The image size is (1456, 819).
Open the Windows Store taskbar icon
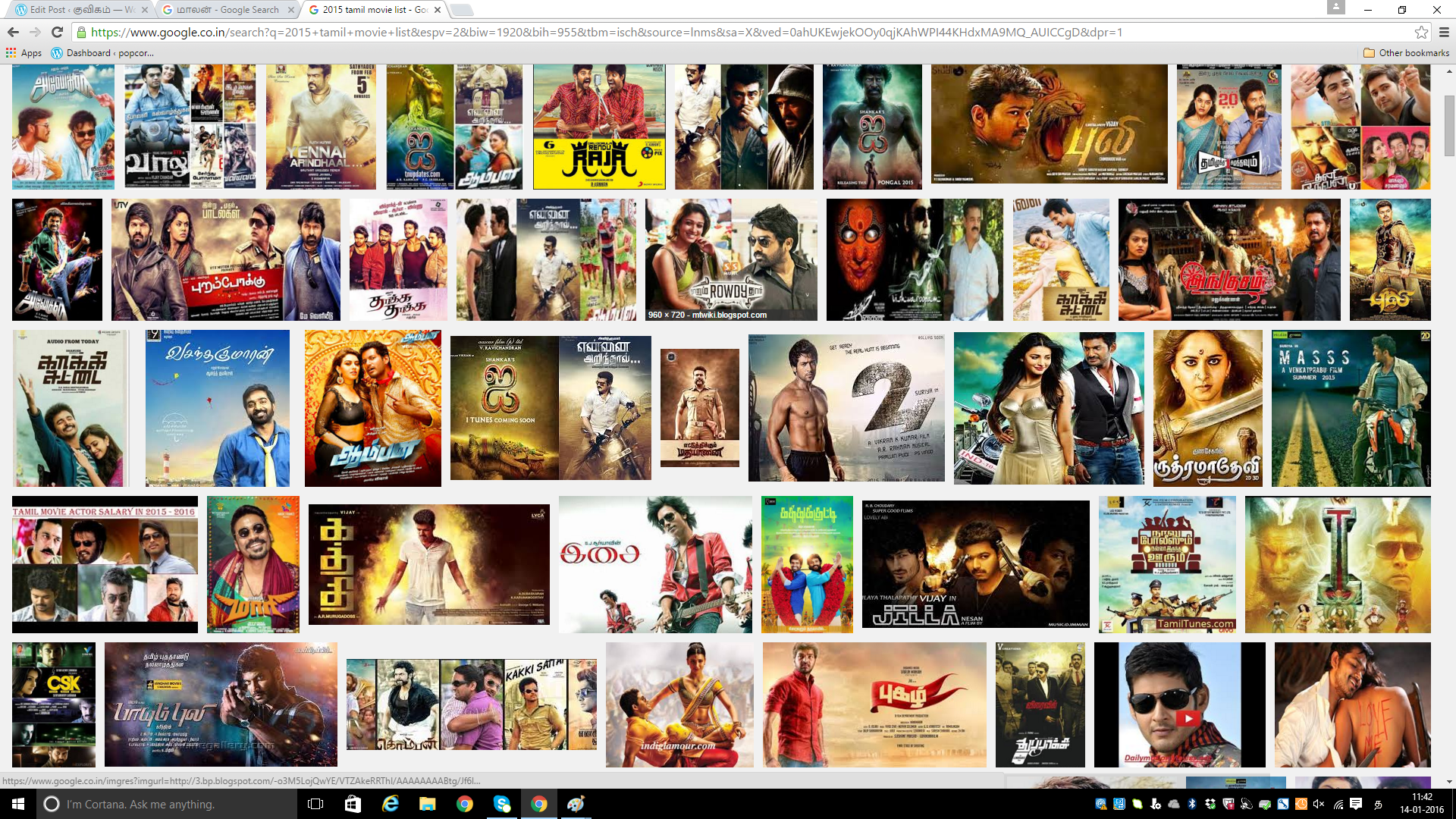pyautogui.click(x=353, y=804)
